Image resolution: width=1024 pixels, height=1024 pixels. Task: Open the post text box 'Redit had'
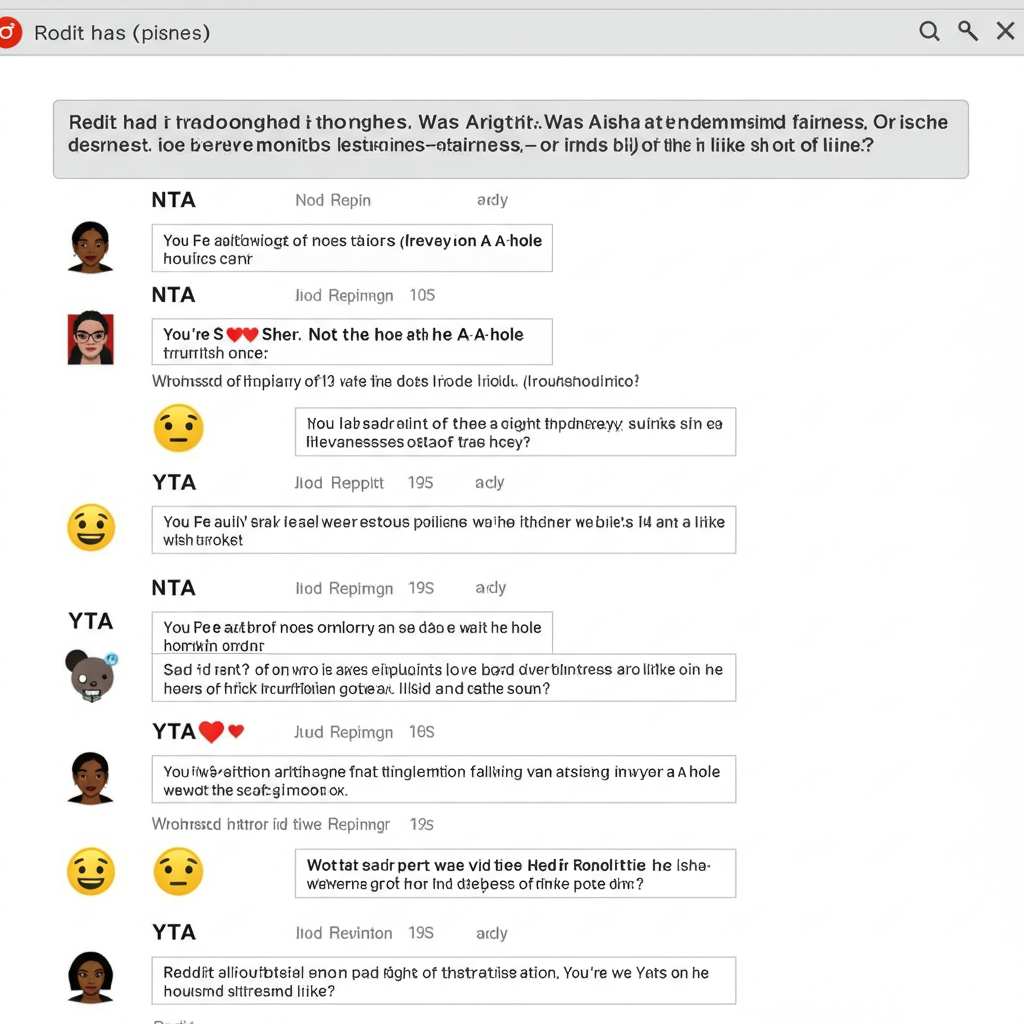(511, 139)
